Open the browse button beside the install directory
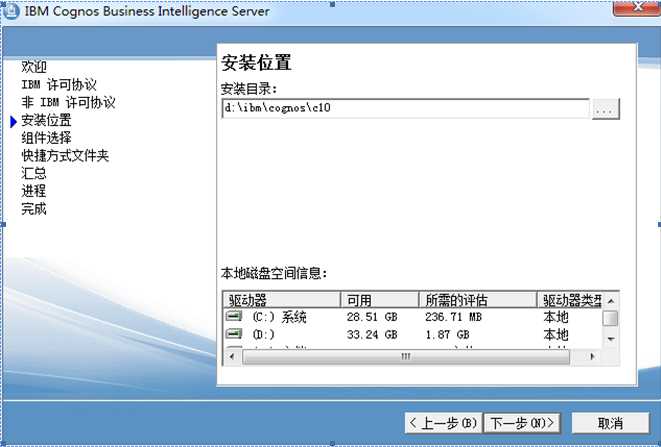The height and width of the screenshot is (447, 661). 606,109
